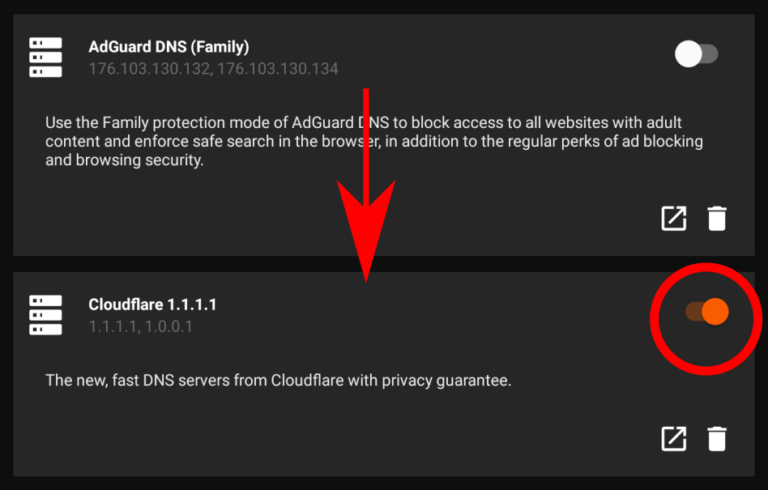Click the Cloudflare privacy guarantee description

278,380
